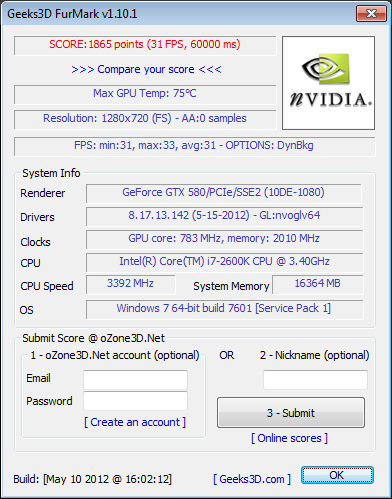Click the NVIDIA logo image
The width and height of the screenshot is (392, 499).
coord(328,83)
